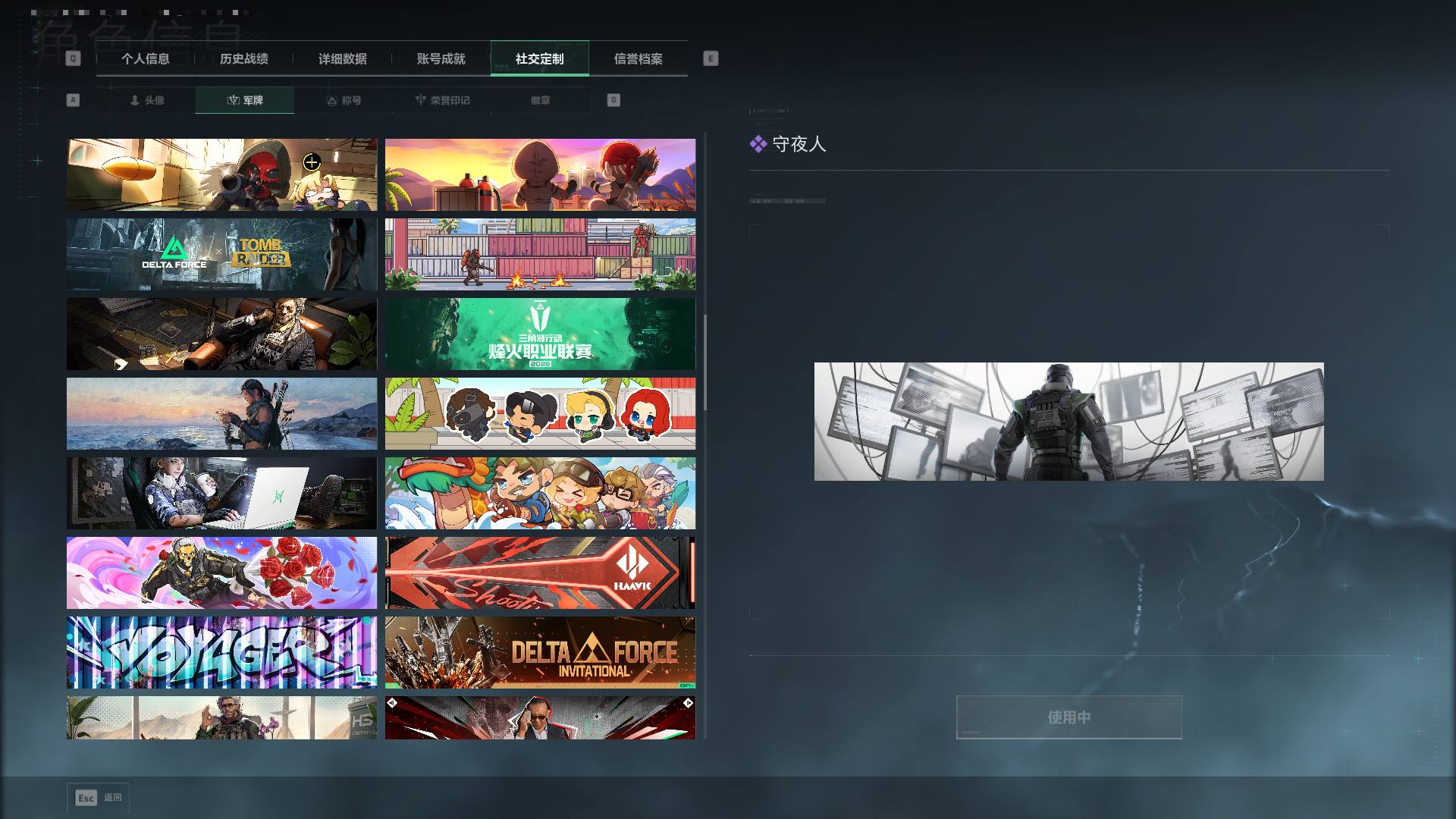Open the 详细数据 tab
Screen dimensions: 1456x819
pos(343,58)
